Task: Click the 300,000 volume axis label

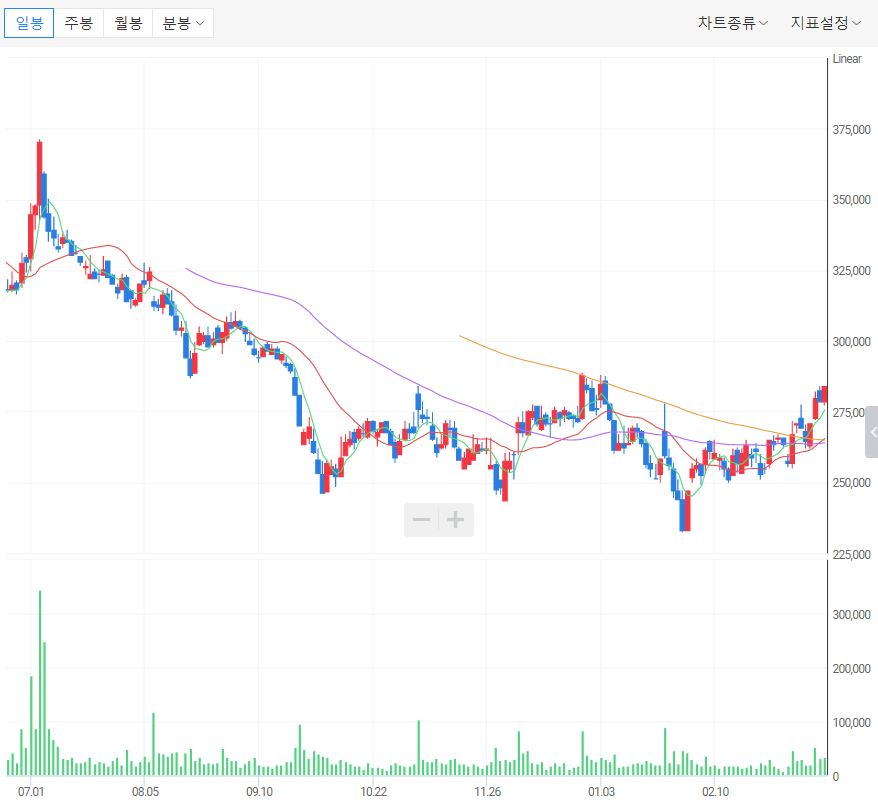Action: point(851,615)
